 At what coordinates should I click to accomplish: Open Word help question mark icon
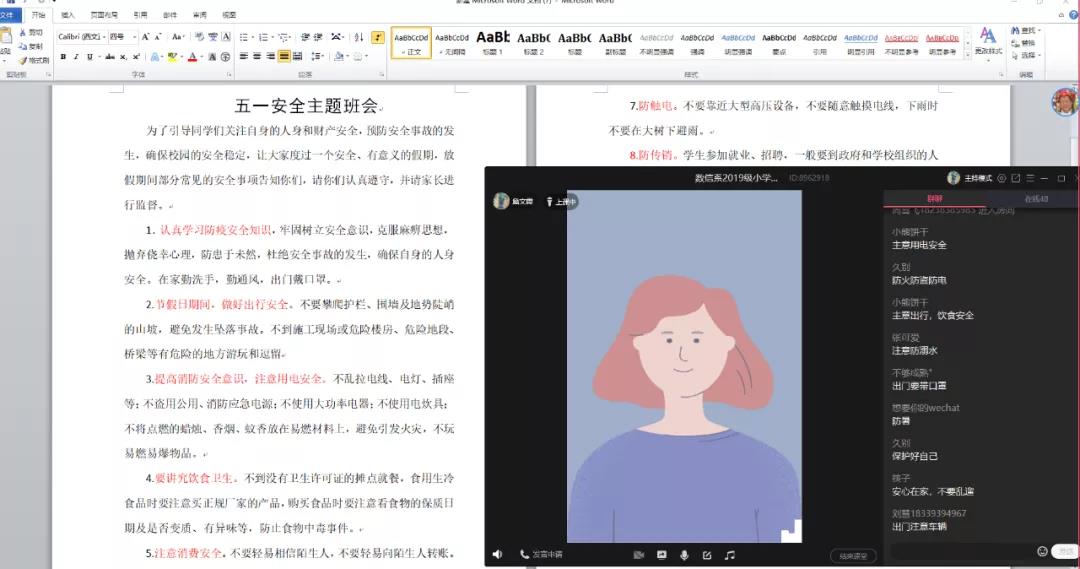point(1074,14)
